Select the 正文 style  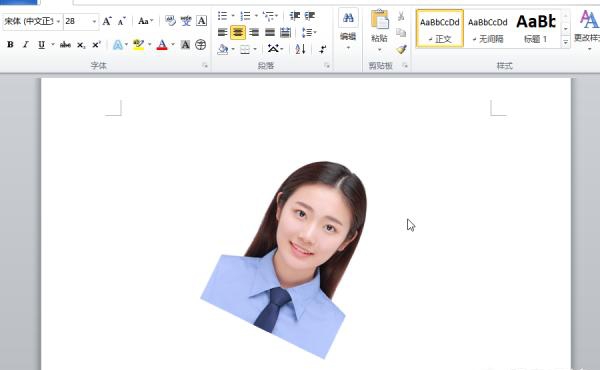440,29
